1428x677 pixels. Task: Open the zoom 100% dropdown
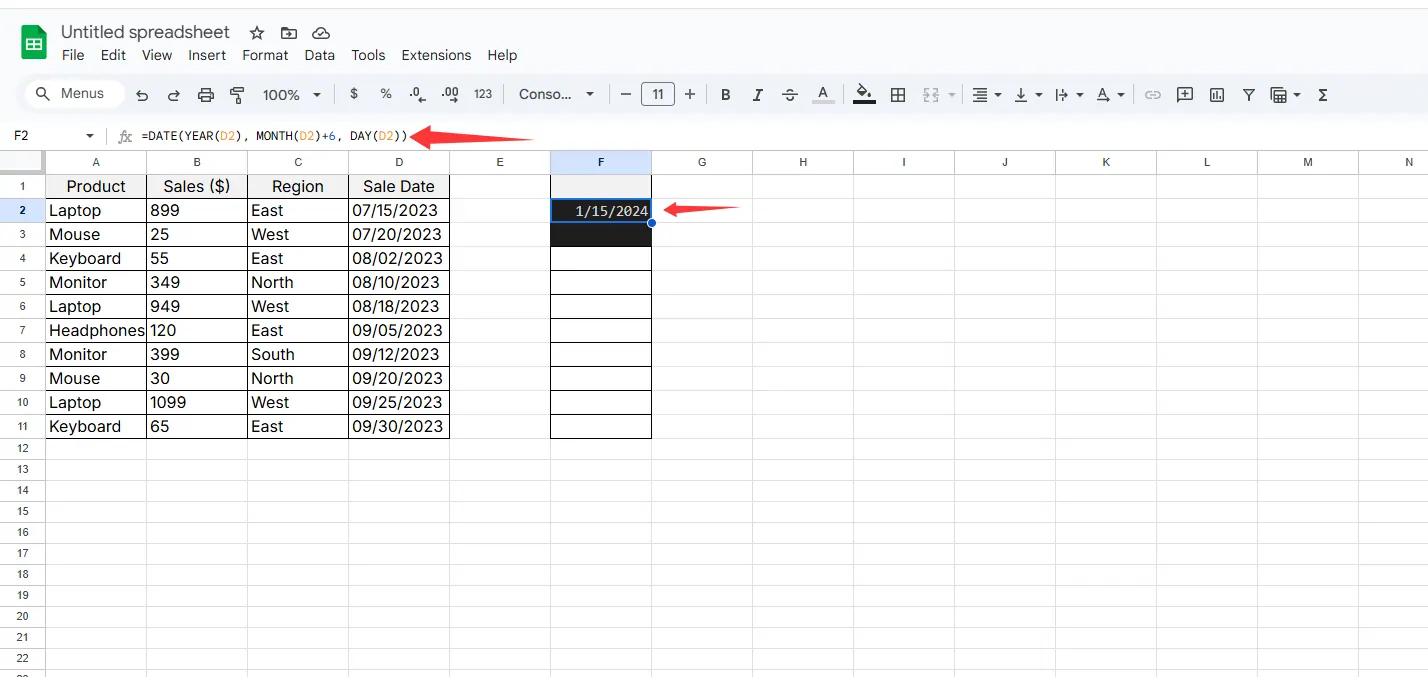click(x=291, y=95)
